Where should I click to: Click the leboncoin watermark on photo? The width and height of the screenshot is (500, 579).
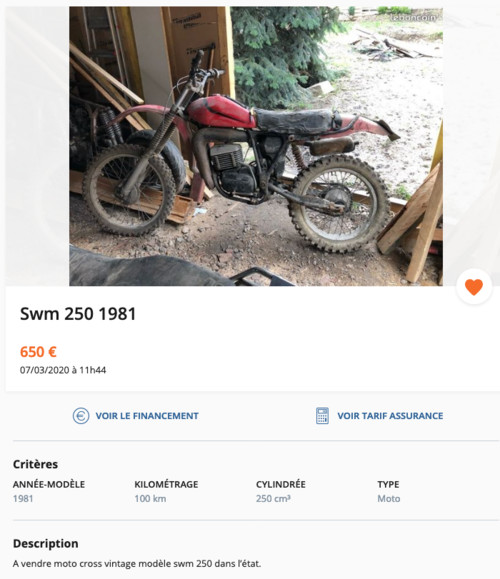[414, 17]
